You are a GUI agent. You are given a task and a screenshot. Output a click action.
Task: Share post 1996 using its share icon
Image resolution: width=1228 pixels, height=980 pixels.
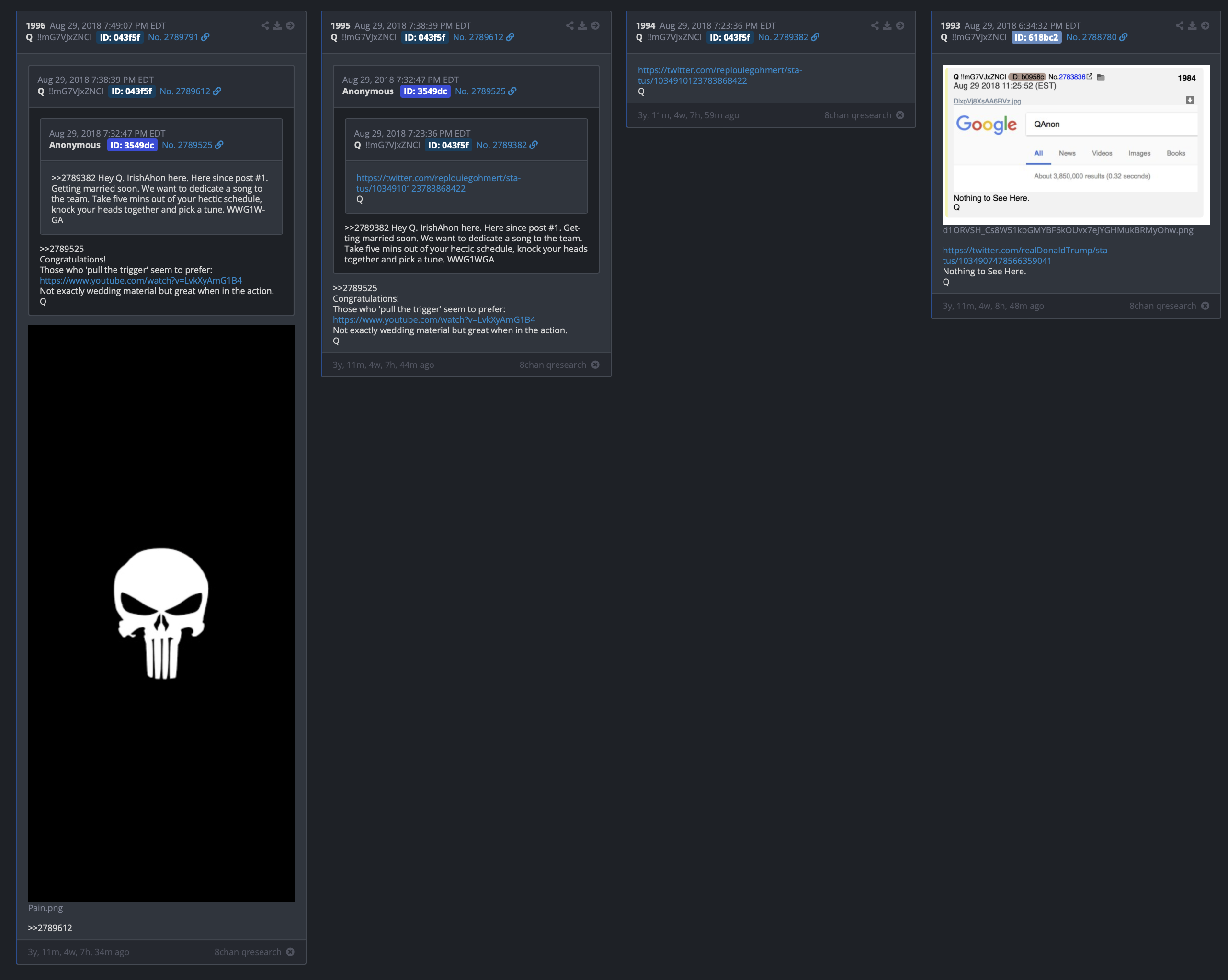coord(265,26)
